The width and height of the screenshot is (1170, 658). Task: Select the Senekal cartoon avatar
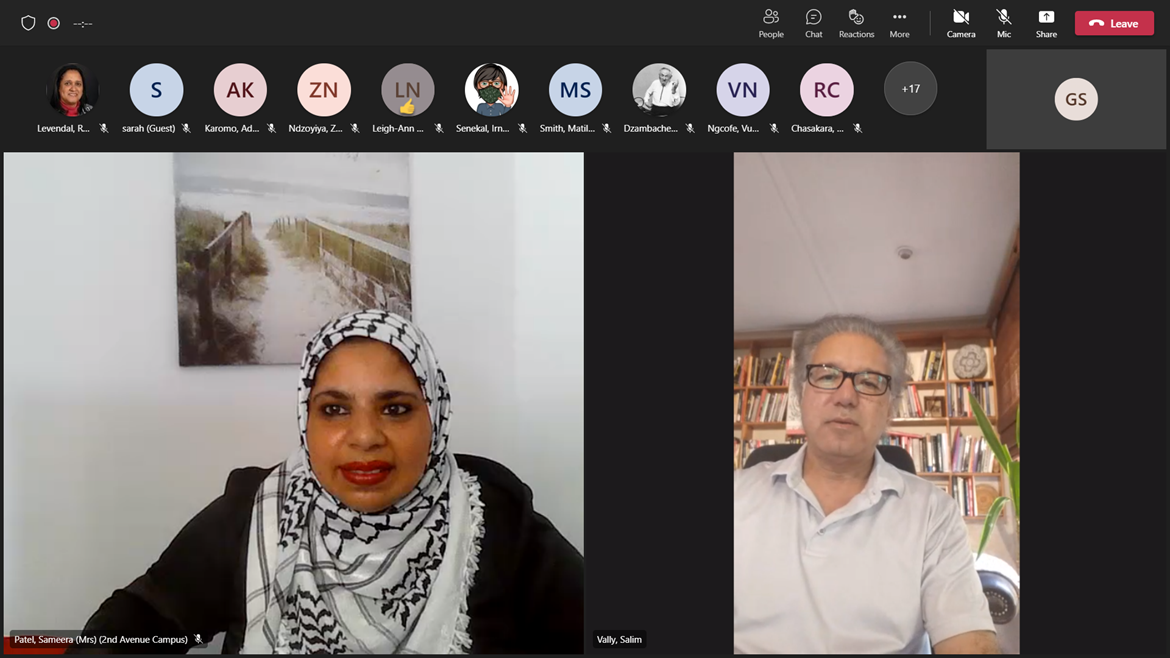[491, 90]
